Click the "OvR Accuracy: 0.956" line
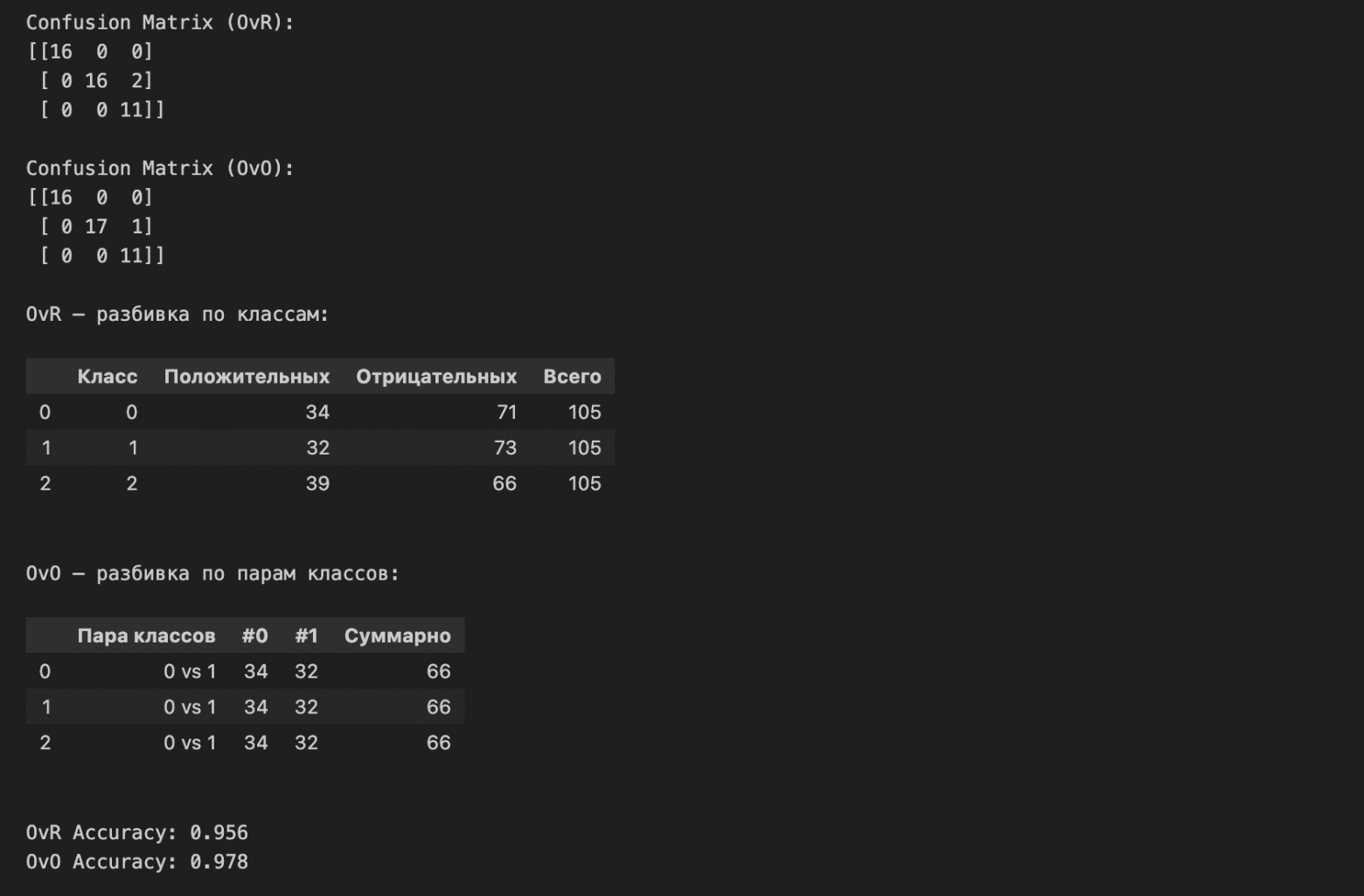 coord(136,832)
